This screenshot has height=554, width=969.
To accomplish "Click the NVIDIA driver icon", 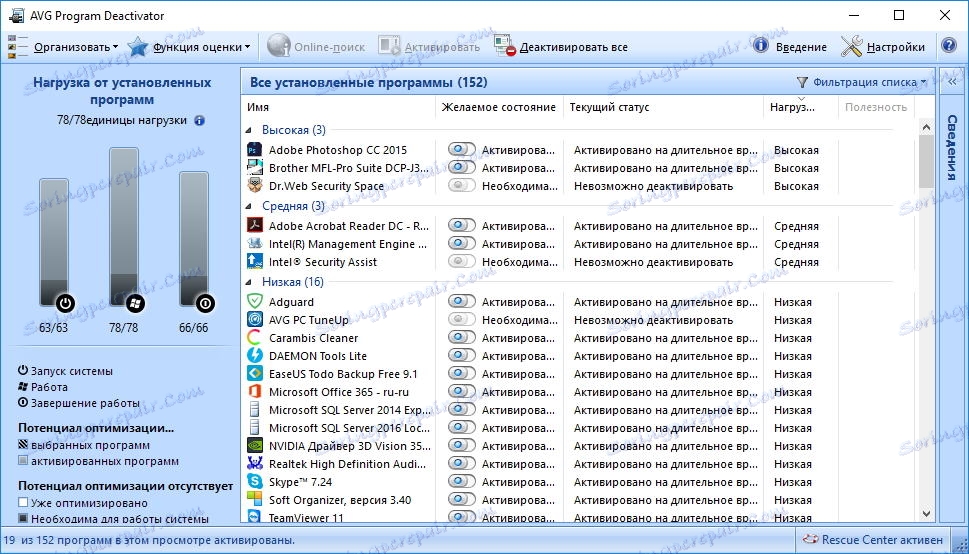I will (255, 446).
